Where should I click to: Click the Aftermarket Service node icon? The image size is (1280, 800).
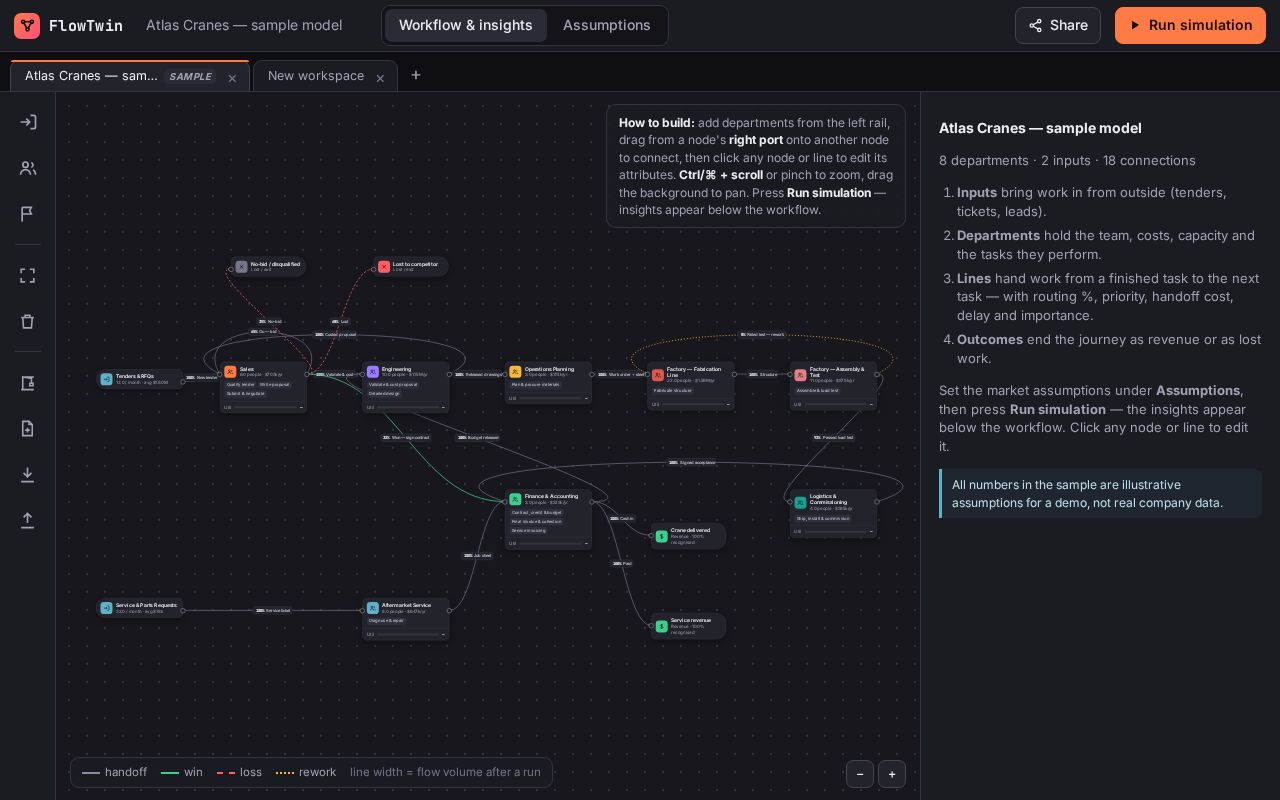tap(373, 608)
